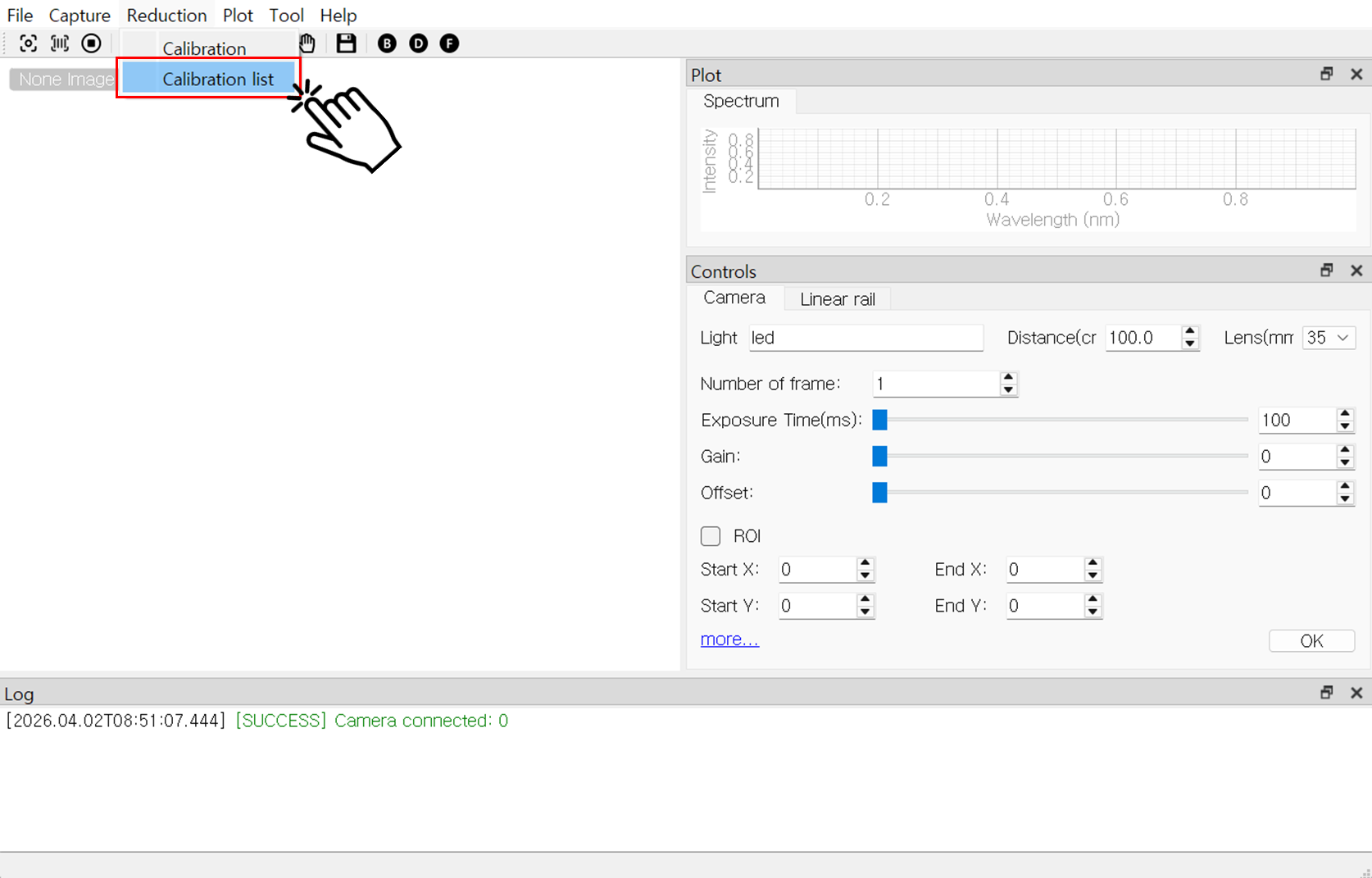
Task: Click the Number of frame field
Action: (936, 384)
